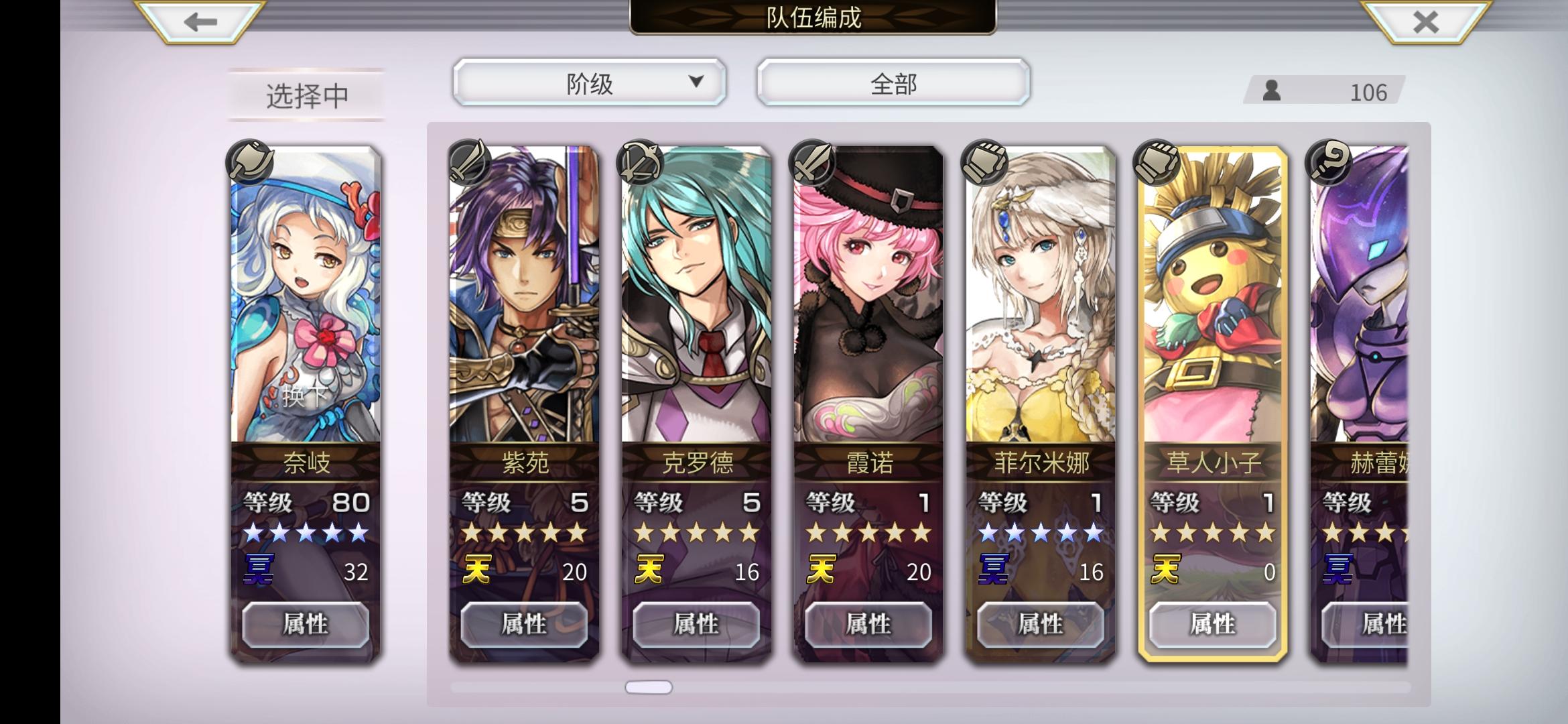
Task: Open the 阶级 sort dropdown
Action: tap(589, 82)
